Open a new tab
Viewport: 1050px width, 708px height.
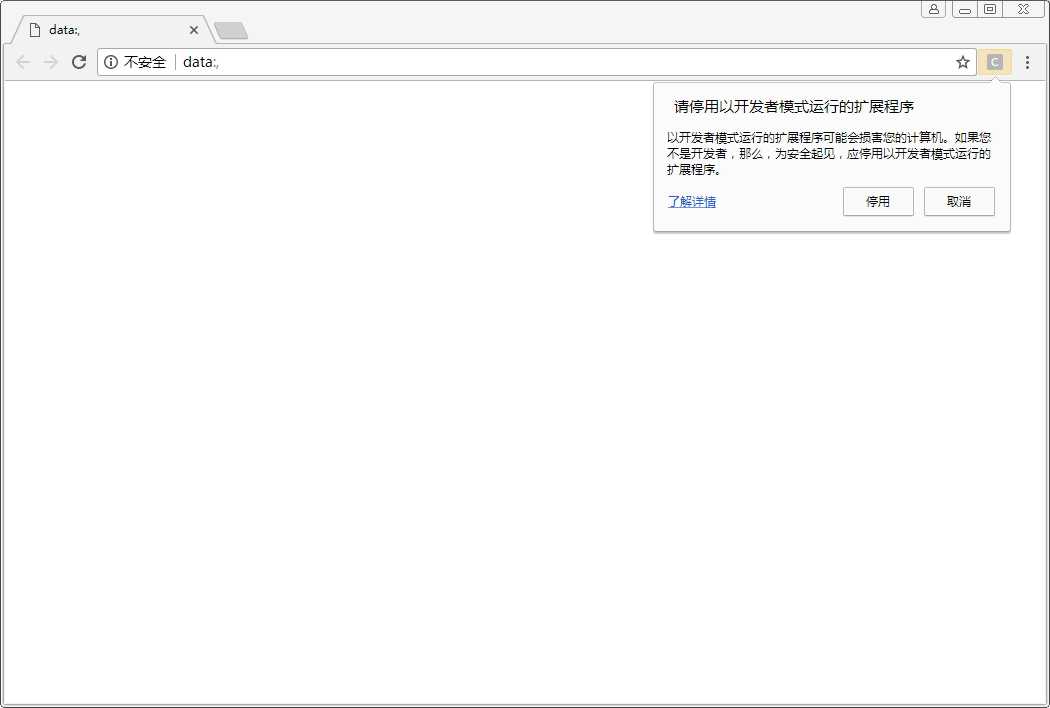231,31
